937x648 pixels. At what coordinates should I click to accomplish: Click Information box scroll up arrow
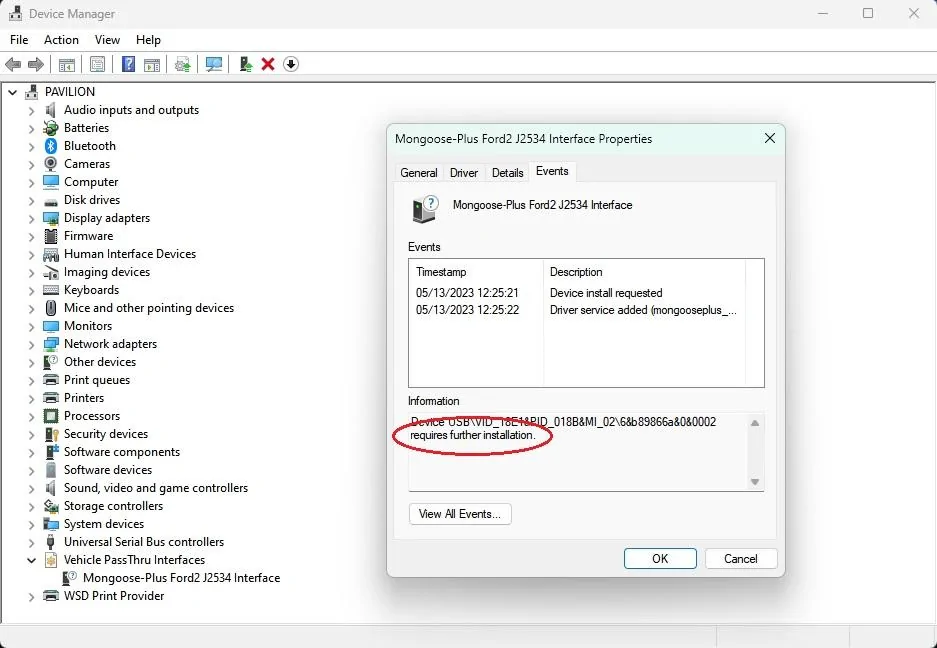click(755, 423)
